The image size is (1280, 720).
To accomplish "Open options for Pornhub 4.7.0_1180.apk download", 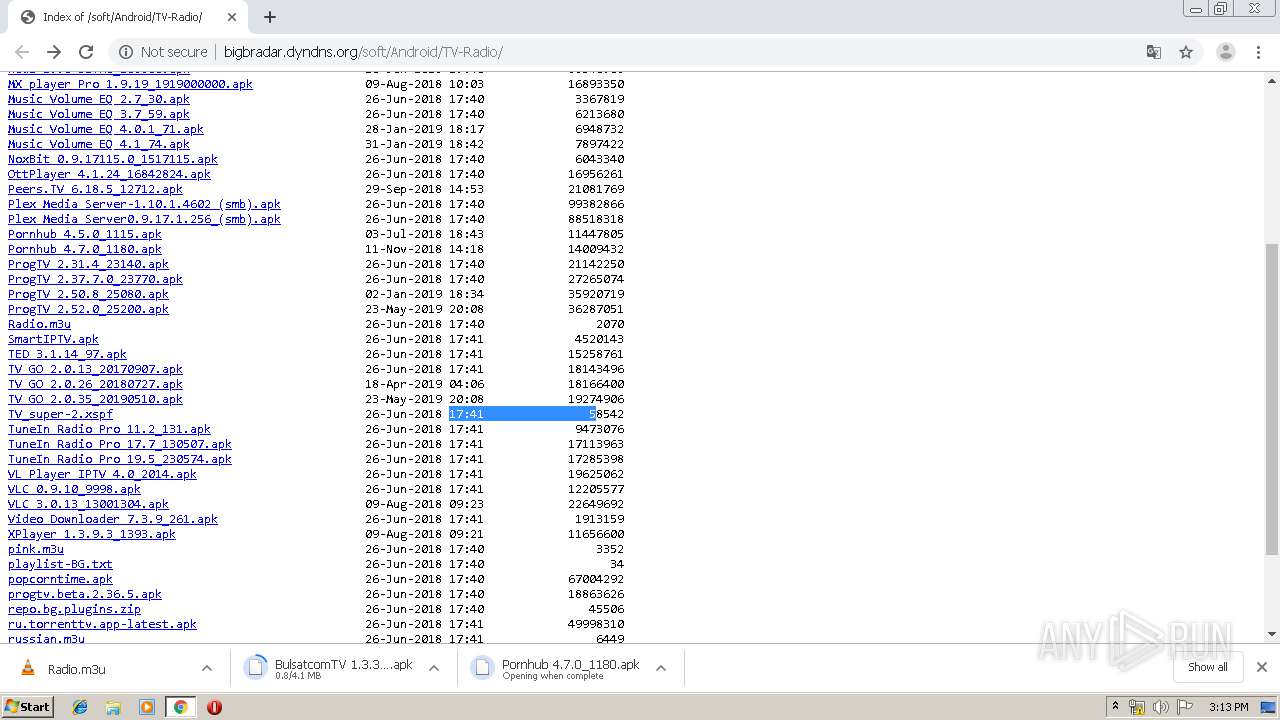I will click(661, 668).
